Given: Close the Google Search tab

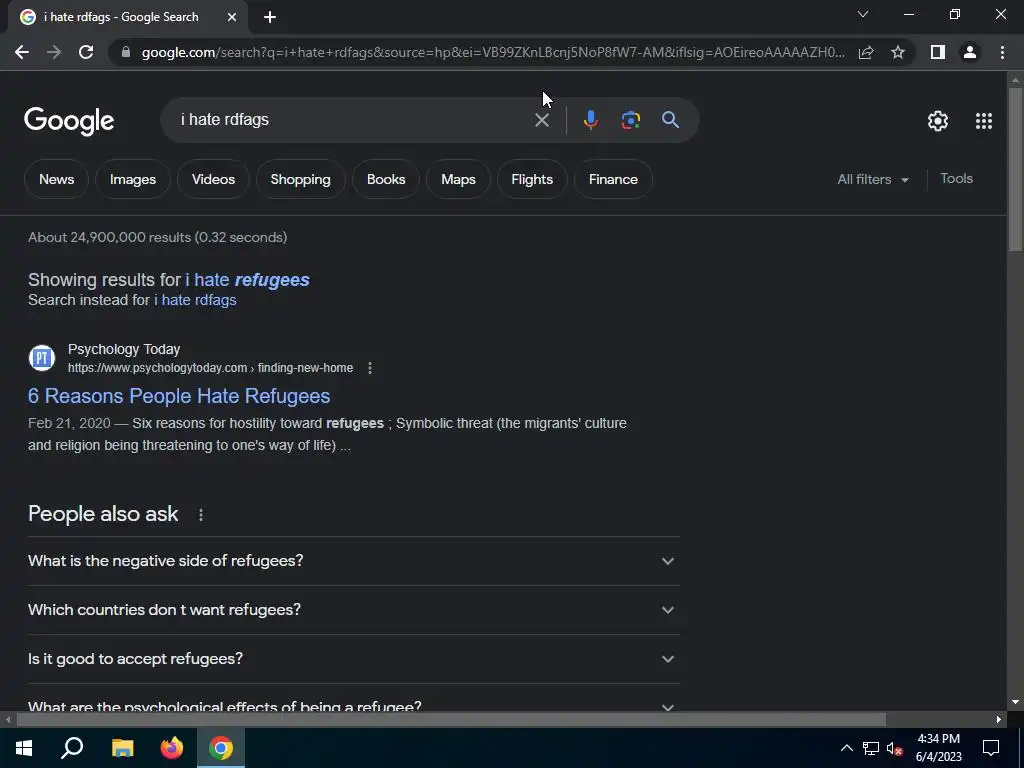Looking at the screenshot, I should 232,18.
